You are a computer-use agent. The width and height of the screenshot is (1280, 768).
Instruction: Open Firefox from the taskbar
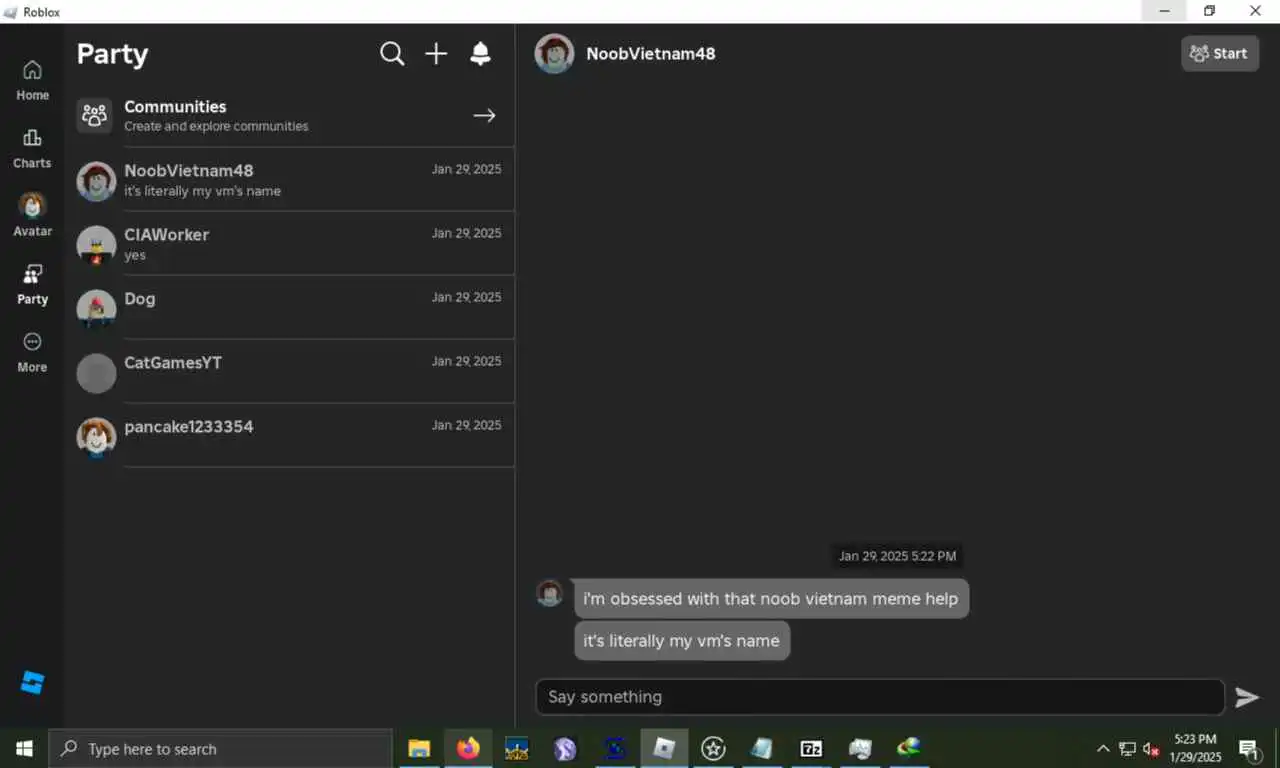pyautogui.click(x=468, y=748)
